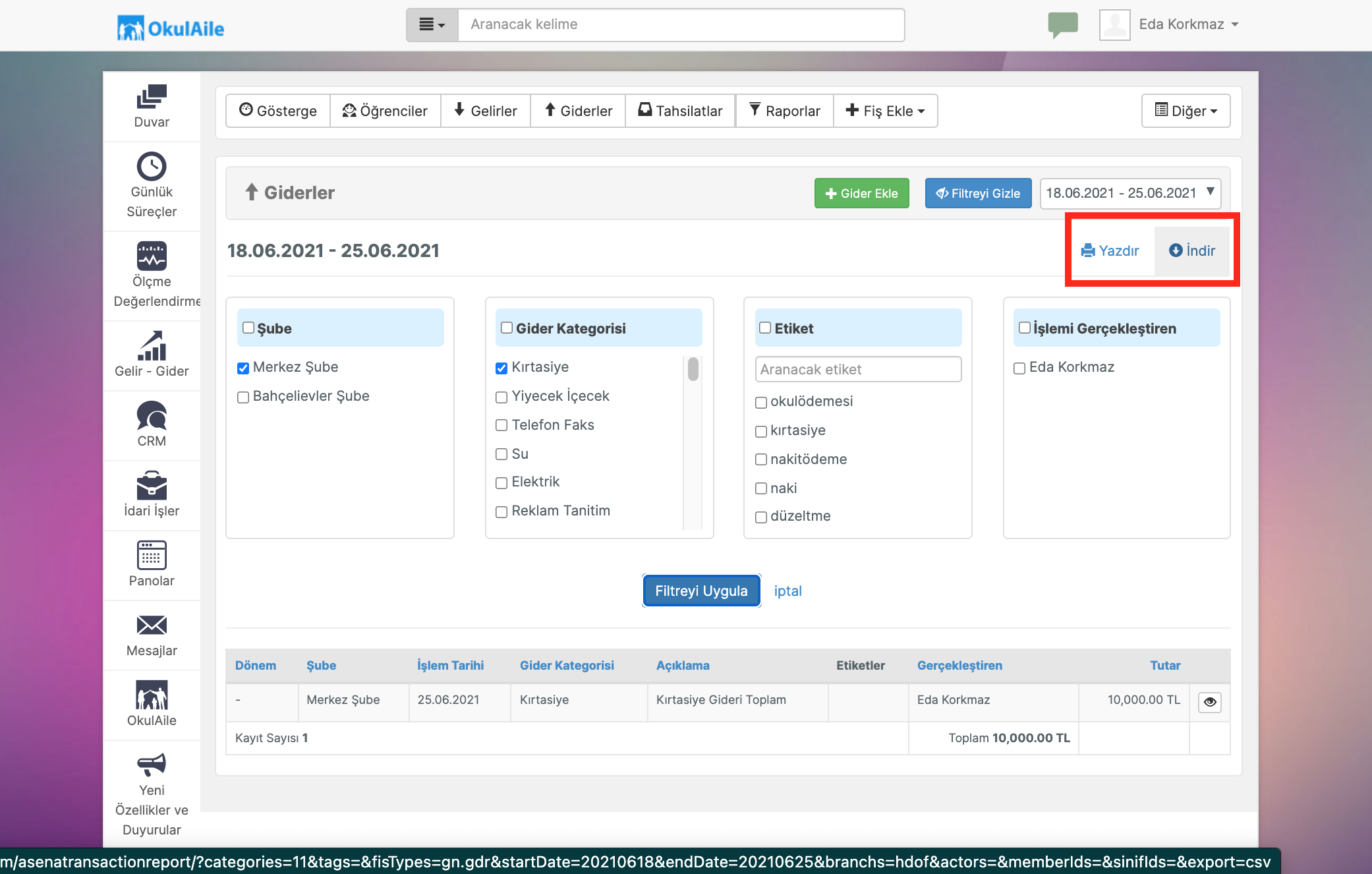Open the Gösterge tab

click(278, 111)
